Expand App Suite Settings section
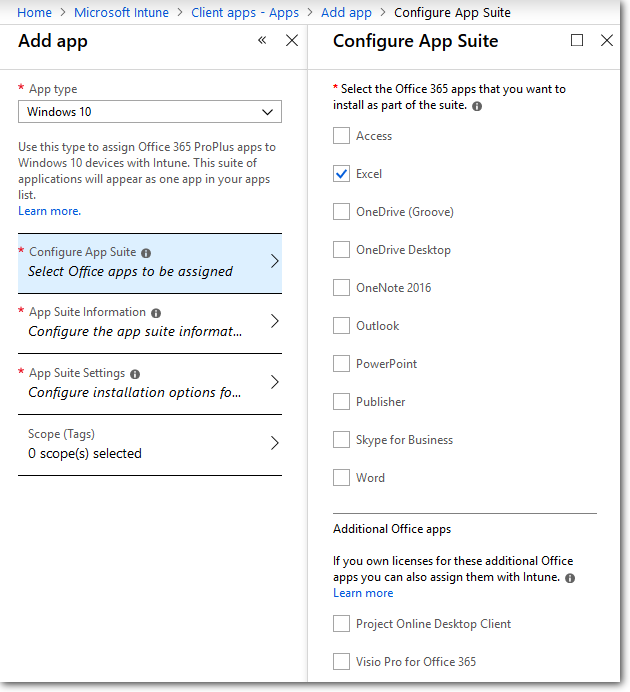This screenshot has width=630, height=692. tap(150, 383)
